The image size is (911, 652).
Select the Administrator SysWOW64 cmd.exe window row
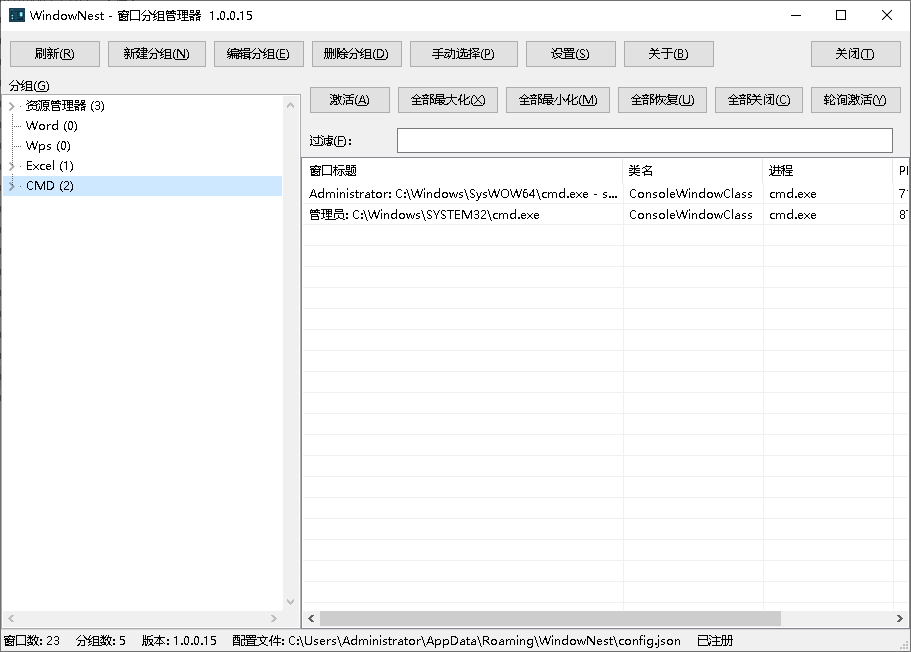[605, 194]
